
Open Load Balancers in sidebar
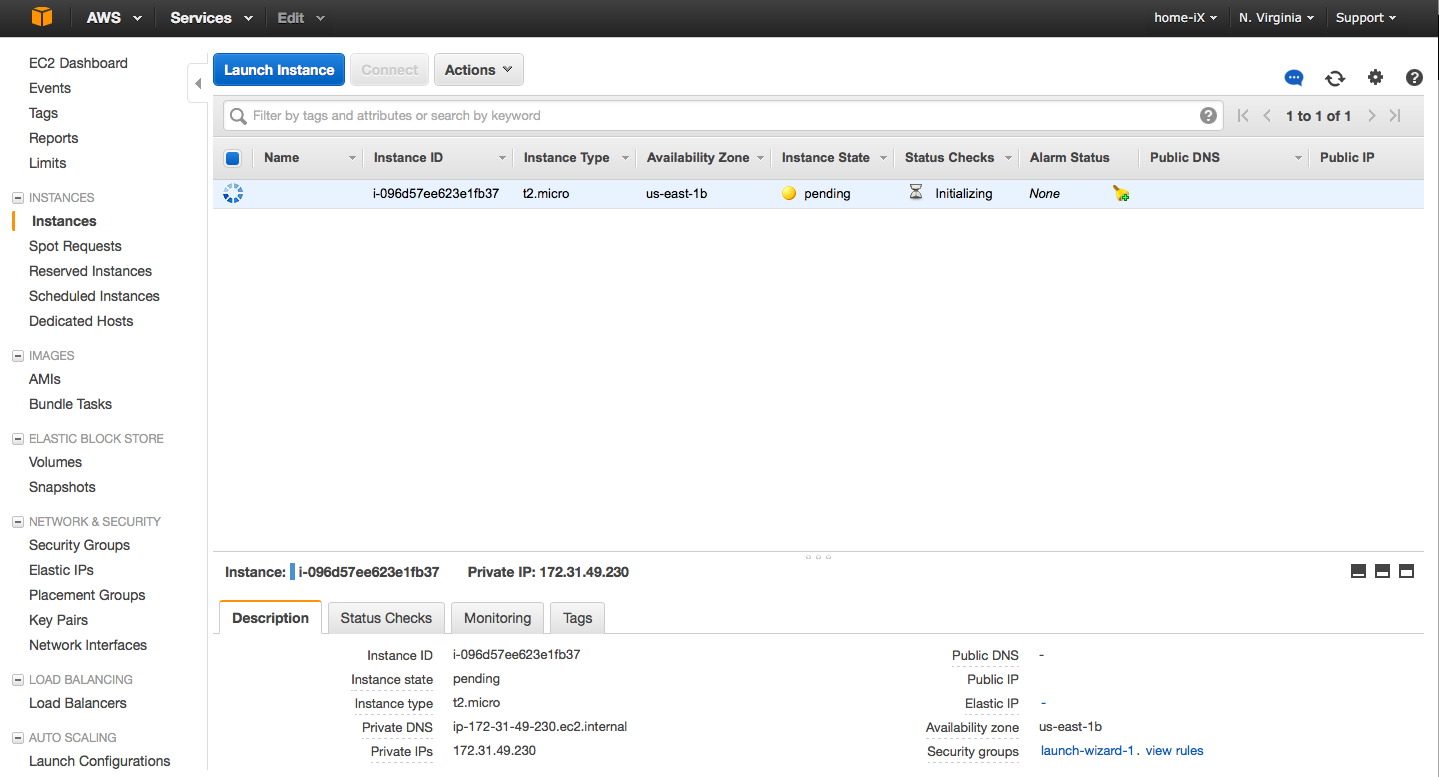[x=78, y=703]
